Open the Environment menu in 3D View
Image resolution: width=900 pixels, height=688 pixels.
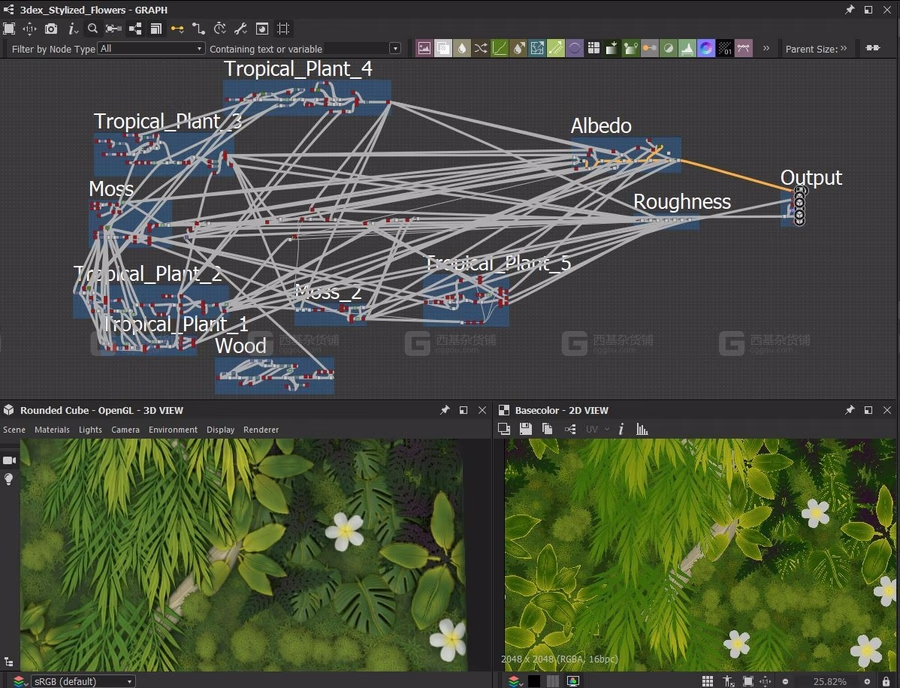[x=173, y=429]
